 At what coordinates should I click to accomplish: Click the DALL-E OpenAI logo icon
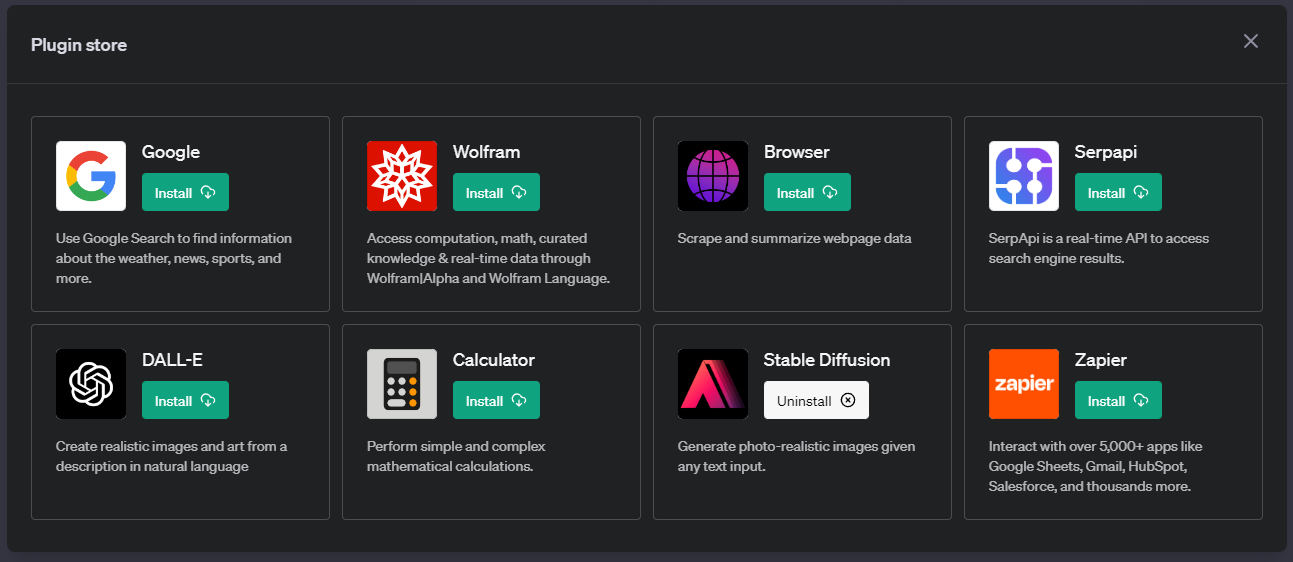(x=91, y=384)
